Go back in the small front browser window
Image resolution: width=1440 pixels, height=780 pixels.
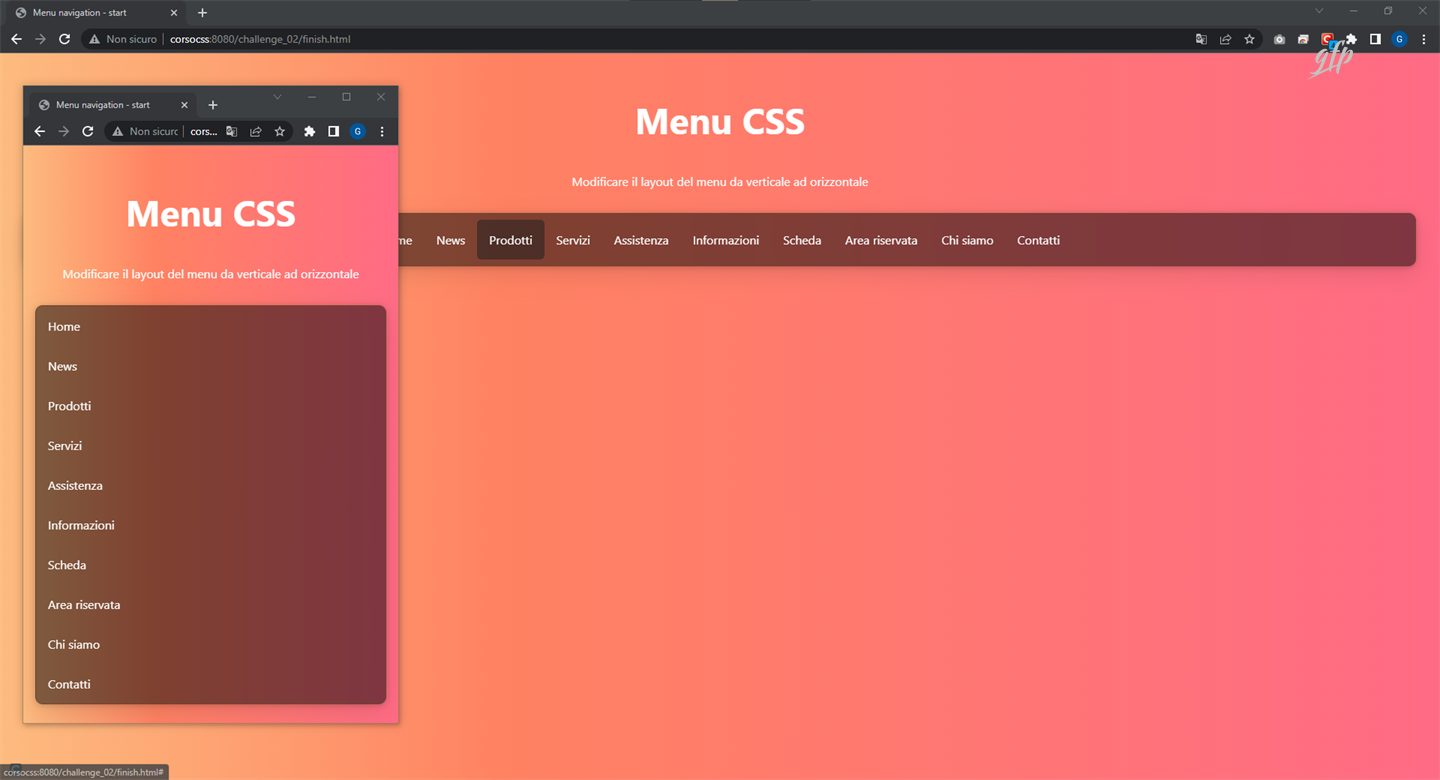click(x=40, y=131)
